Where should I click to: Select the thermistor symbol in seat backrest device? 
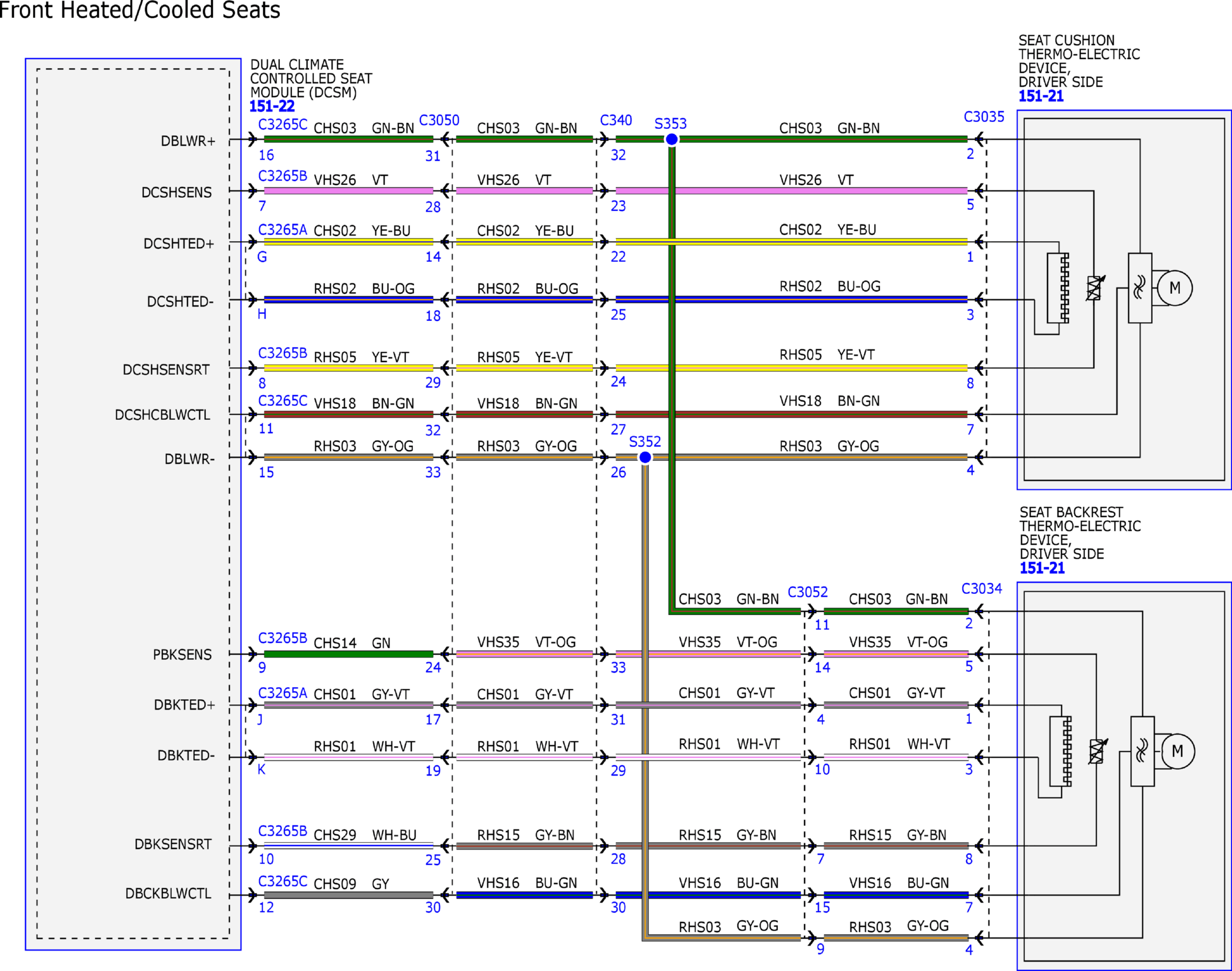[x=1097, y=751]
